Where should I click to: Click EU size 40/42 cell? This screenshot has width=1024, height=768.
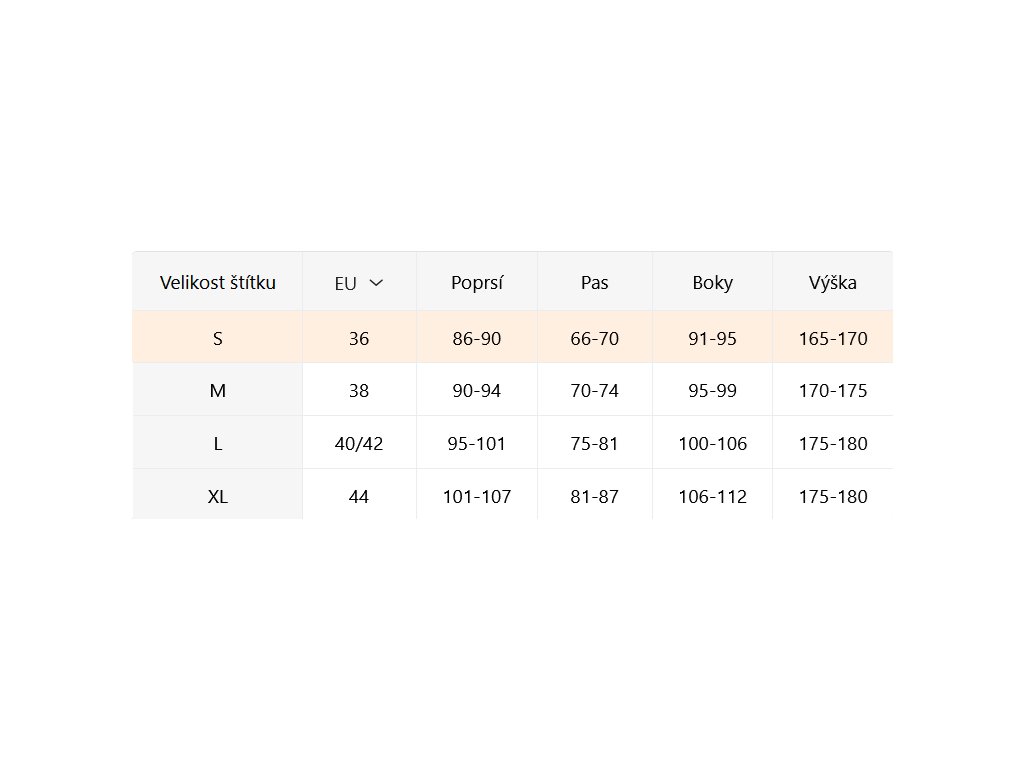click(359, 443)
